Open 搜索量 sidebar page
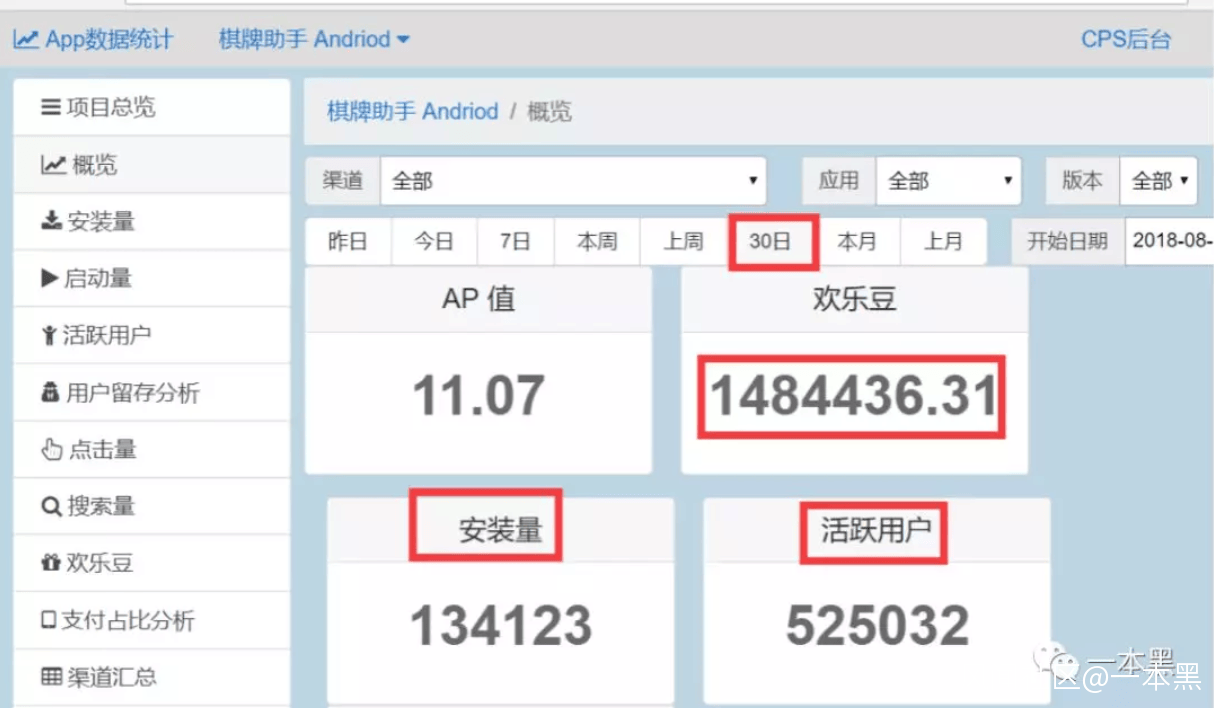The height and width of the screenshot is (708, 1214). coord(152,507)
